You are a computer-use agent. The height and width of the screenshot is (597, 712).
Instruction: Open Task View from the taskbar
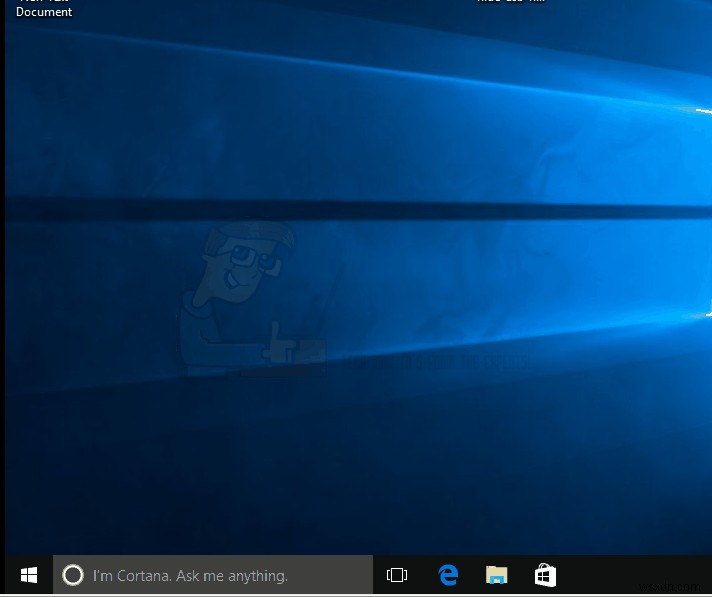point(397,575)
